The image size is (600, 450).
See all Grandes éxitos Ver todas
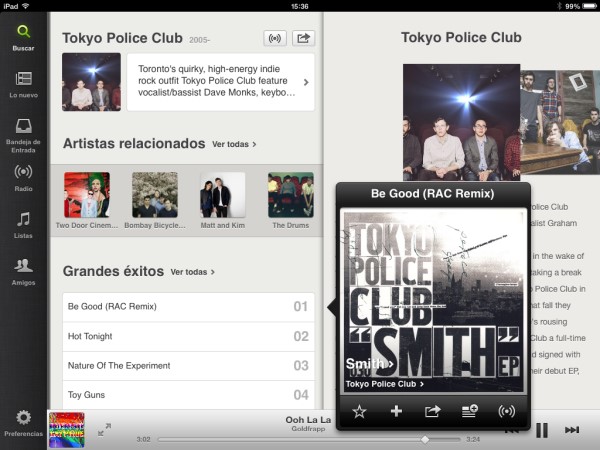(192, 272)
